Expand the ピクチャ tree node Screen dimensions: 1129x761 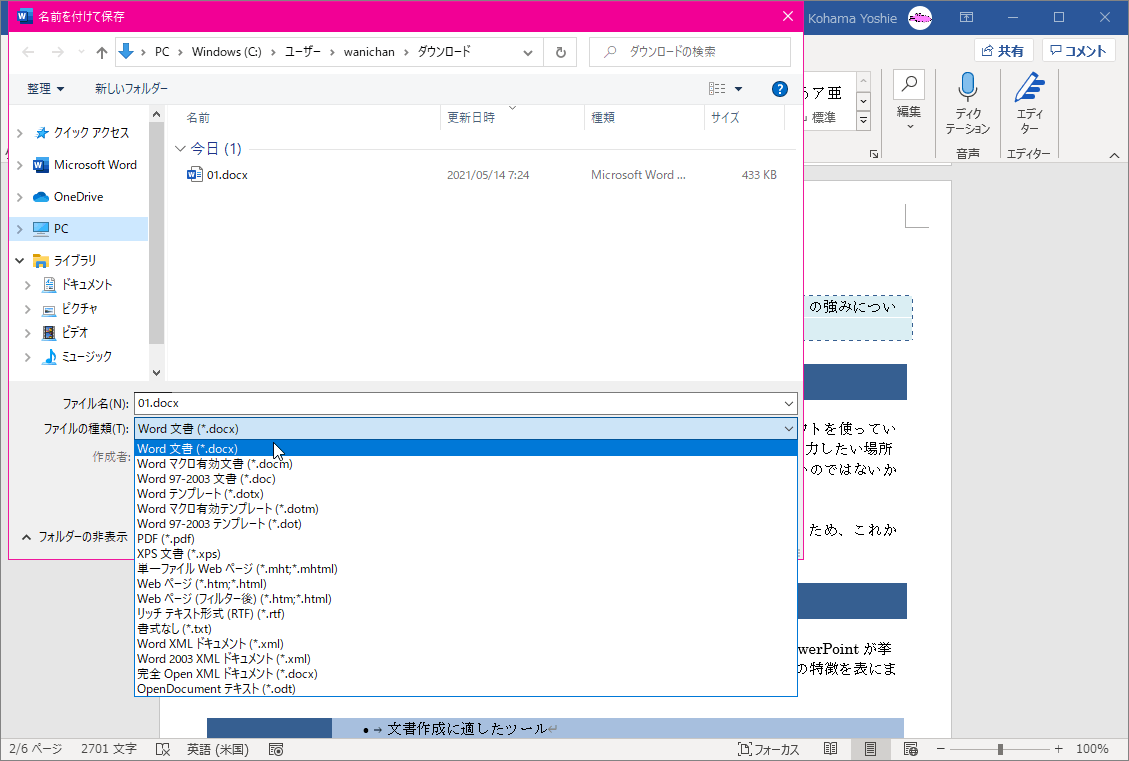pos(27,309)
